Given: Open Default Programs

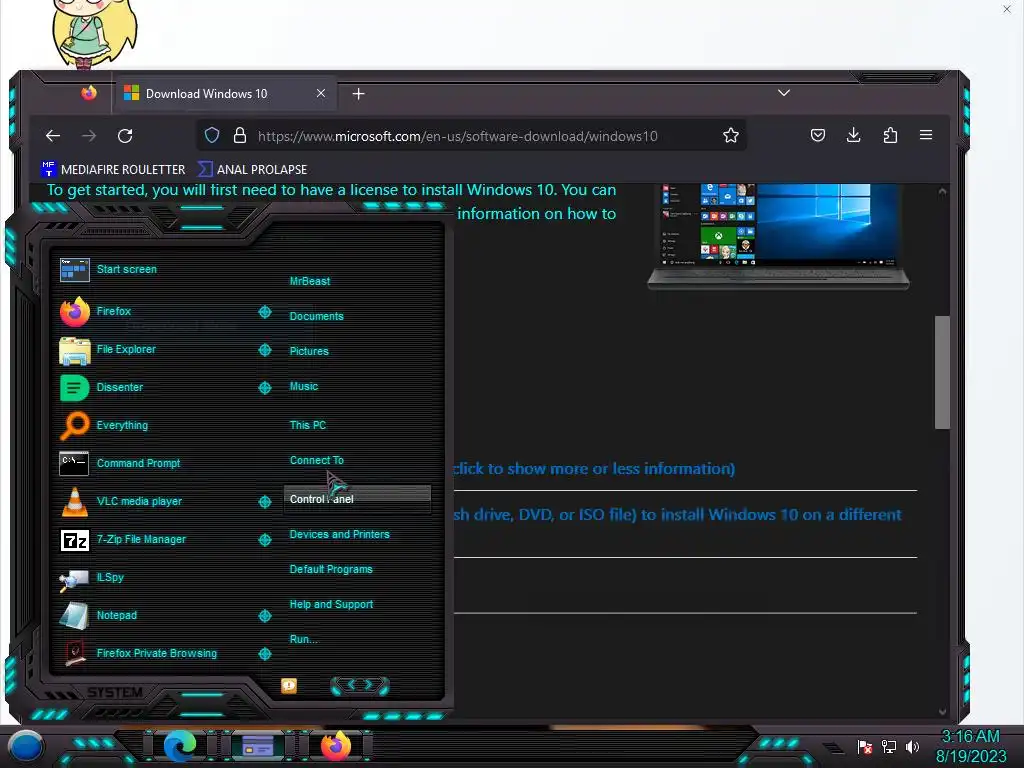Looking at the screenshot, I should [331, 569].
